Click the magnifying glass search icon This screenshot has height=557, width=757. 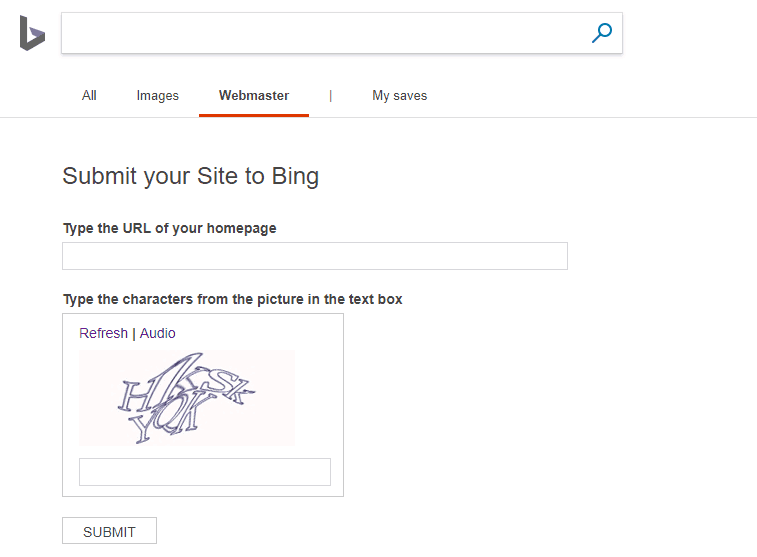602,33
